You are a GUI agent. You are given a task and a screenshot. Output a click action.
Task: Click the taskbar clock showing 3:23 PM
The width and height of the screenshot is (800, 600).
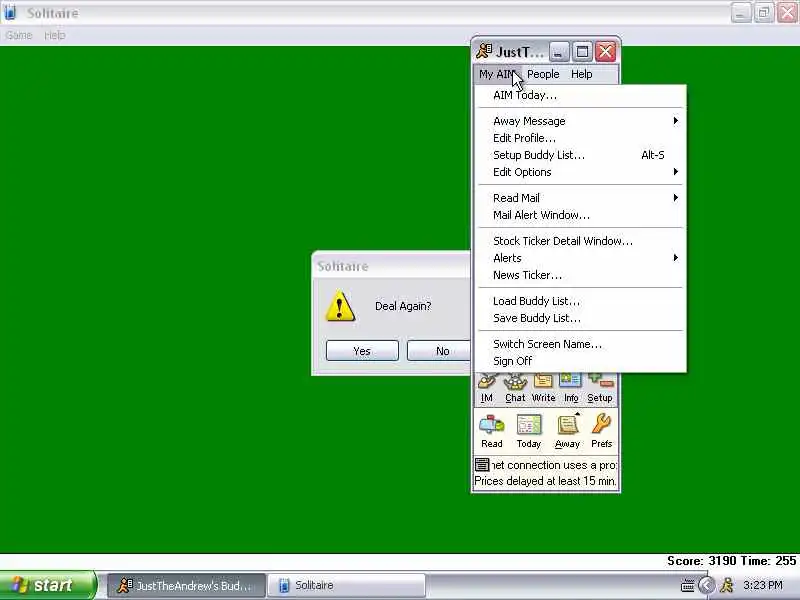(x=763, y=585)
